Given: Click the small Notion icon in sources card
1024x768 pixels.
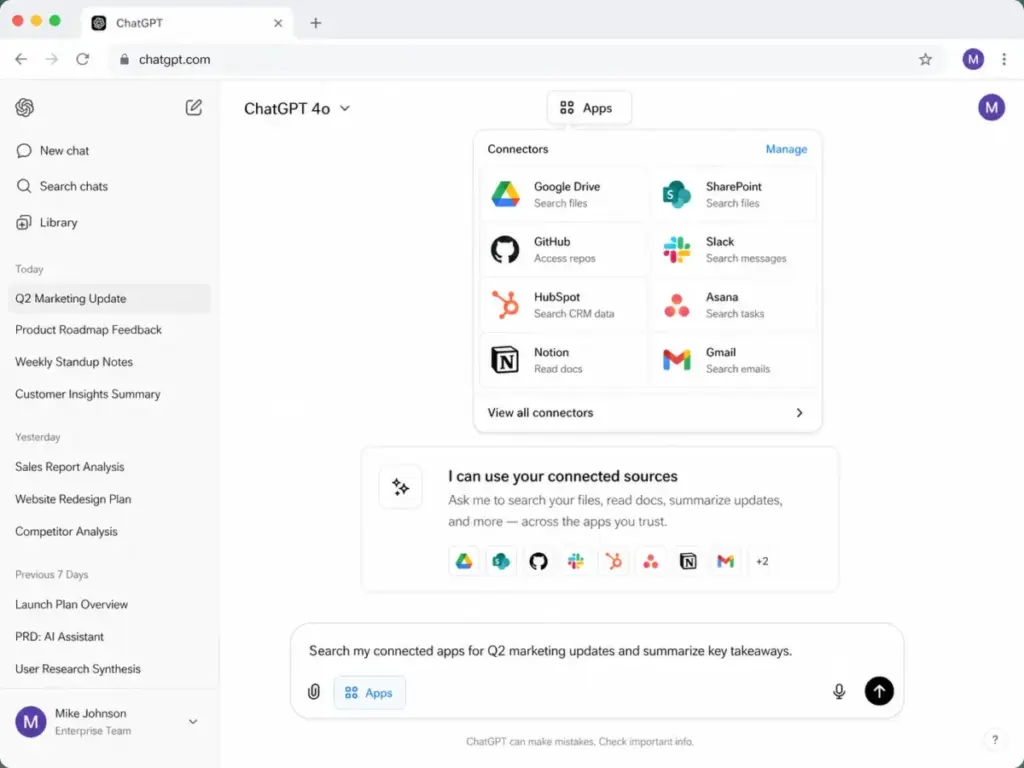Looking at the screenshot, I should (688, 561).
